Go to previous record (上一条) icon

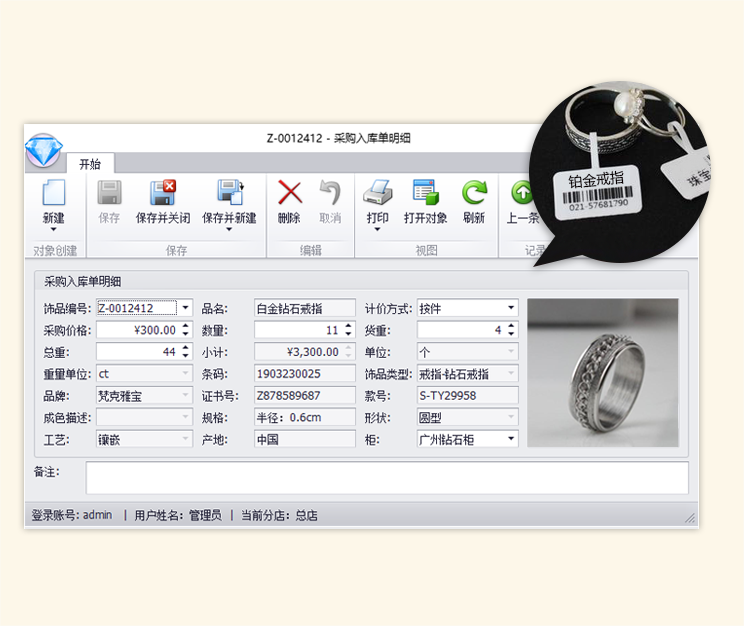click(522, 194)
